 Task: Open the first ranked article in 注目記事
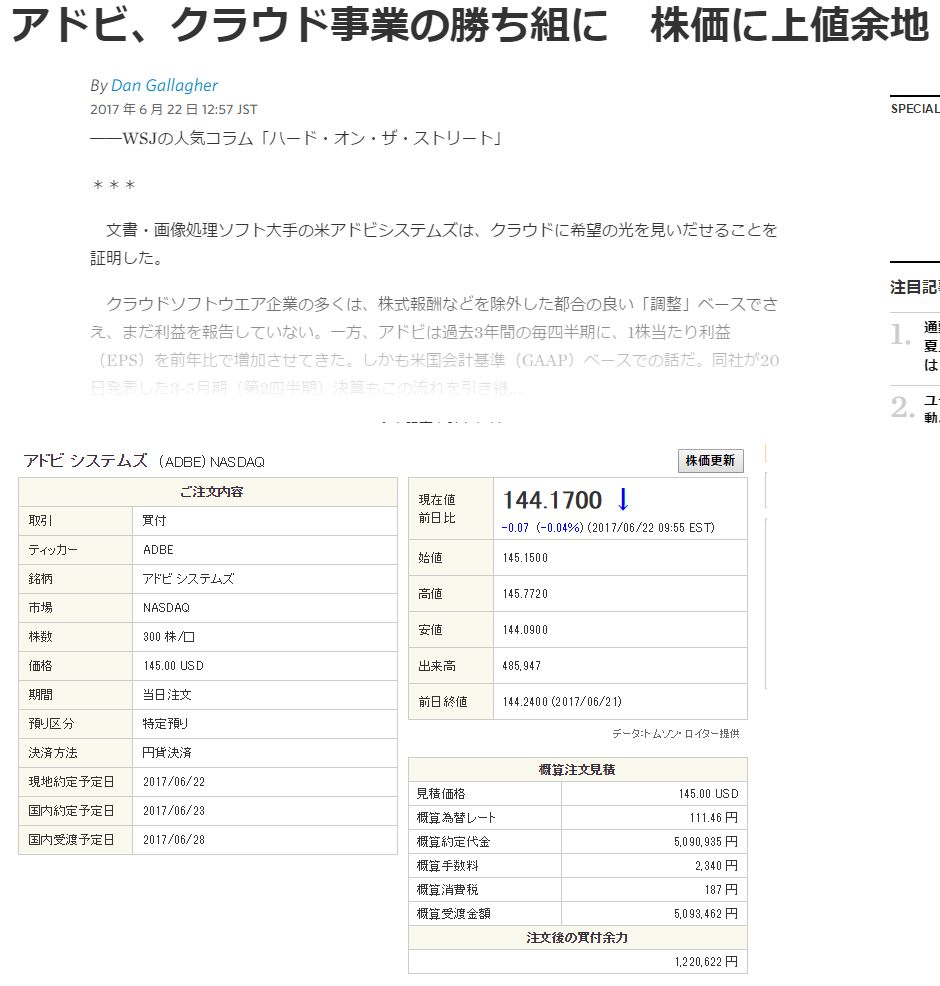(930, 345)
